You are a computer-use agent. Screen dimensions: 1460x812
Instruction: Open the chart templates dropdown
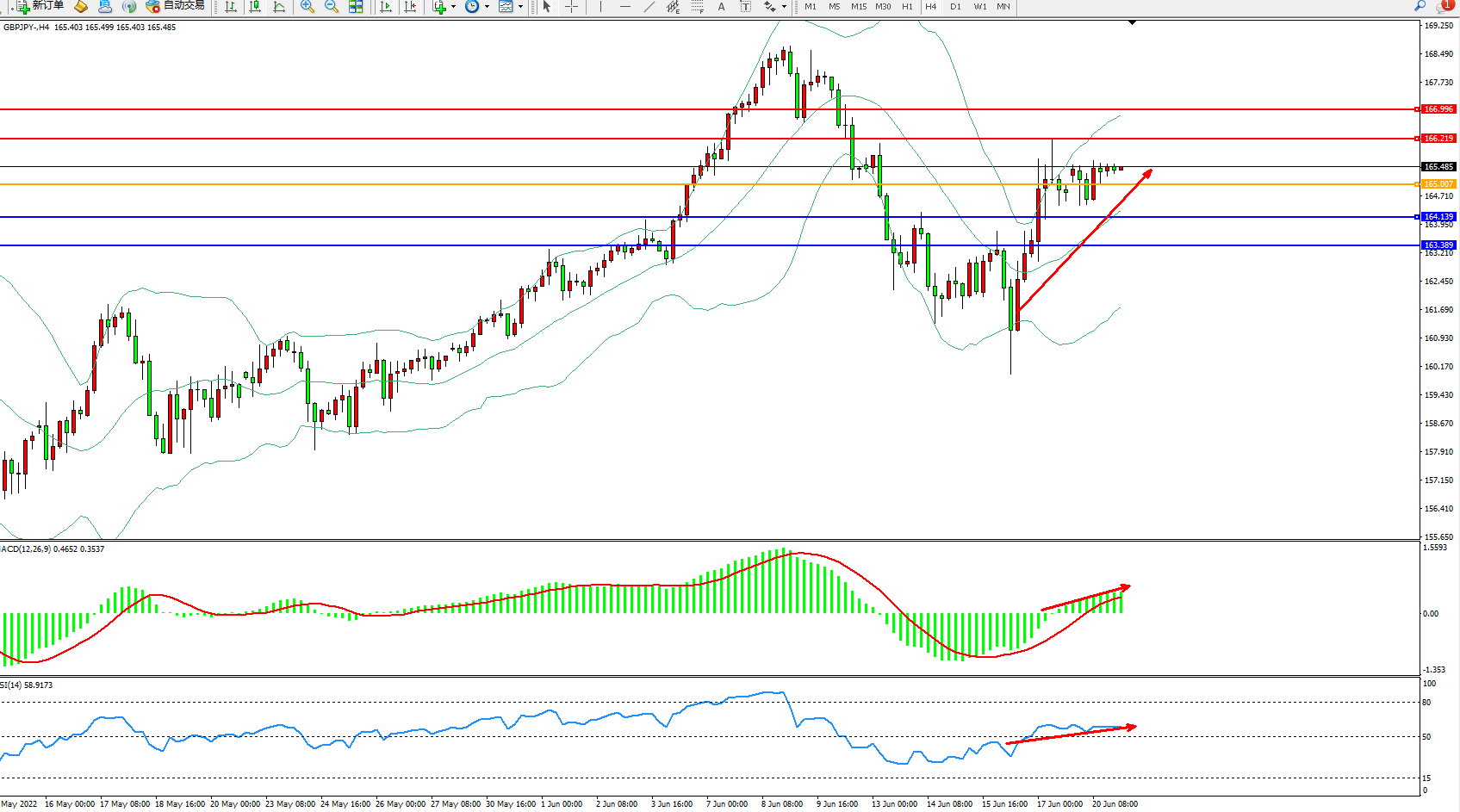520,7
